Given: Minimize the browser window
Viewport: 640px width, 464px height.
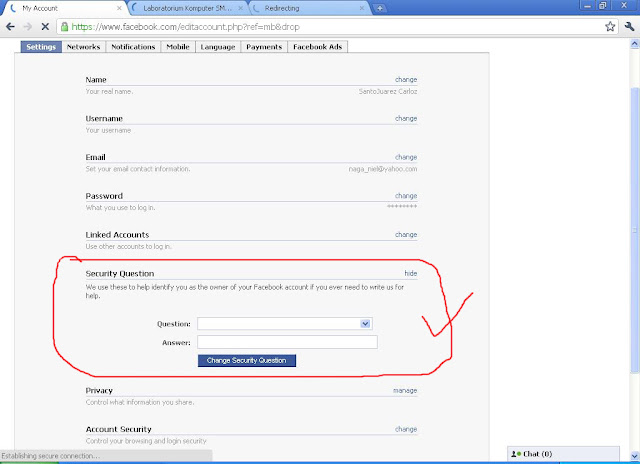Looking at the screenshot, I should 587,6.
